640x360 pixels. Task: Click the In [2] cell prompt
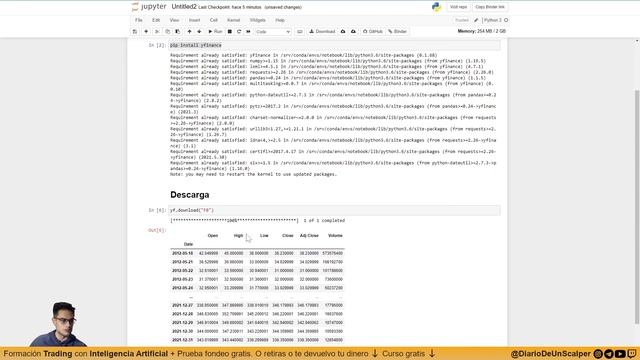[x=157, y=45]
